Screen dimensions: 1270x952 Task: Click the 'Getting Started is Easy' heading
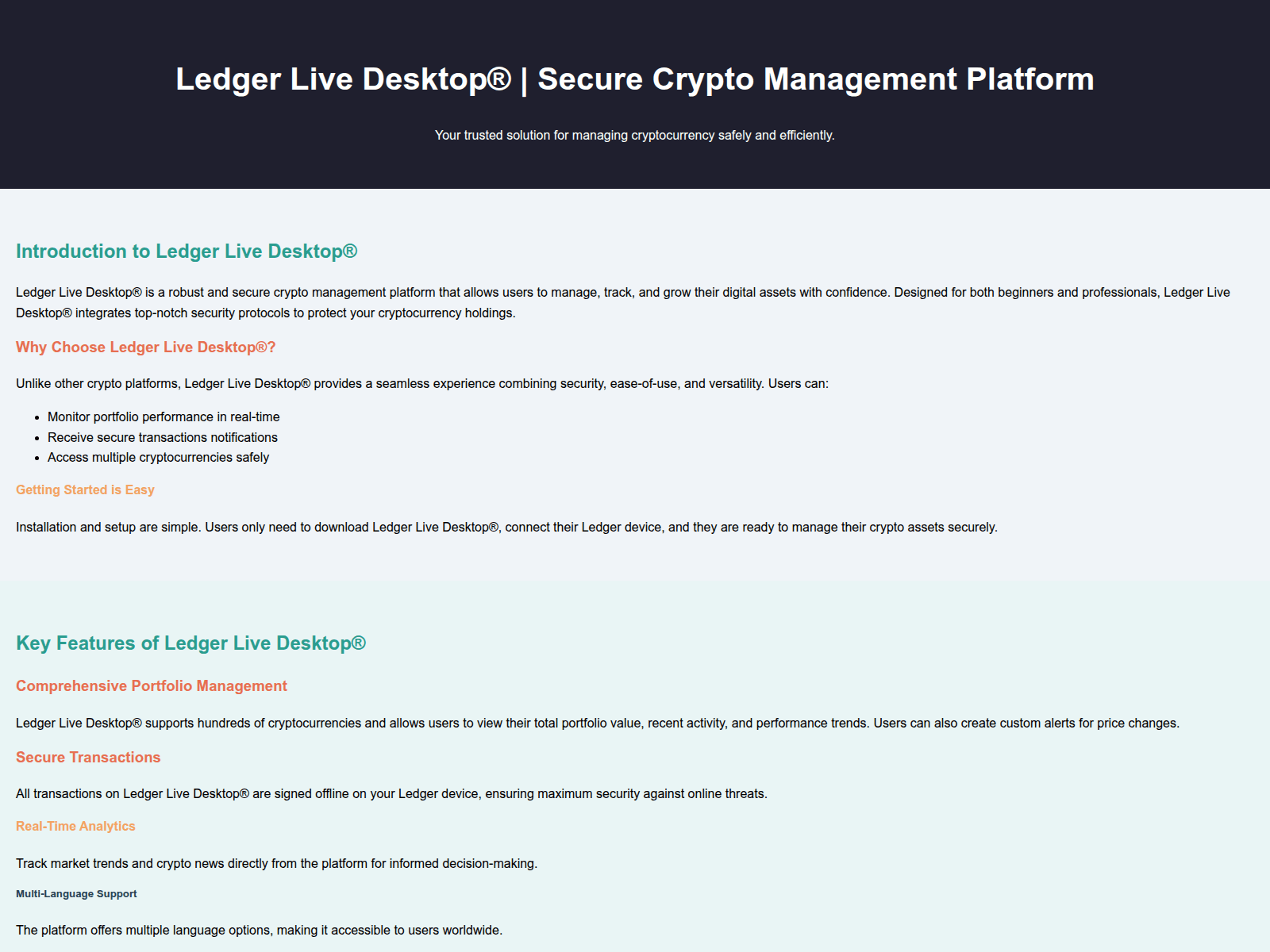point(85,490)
